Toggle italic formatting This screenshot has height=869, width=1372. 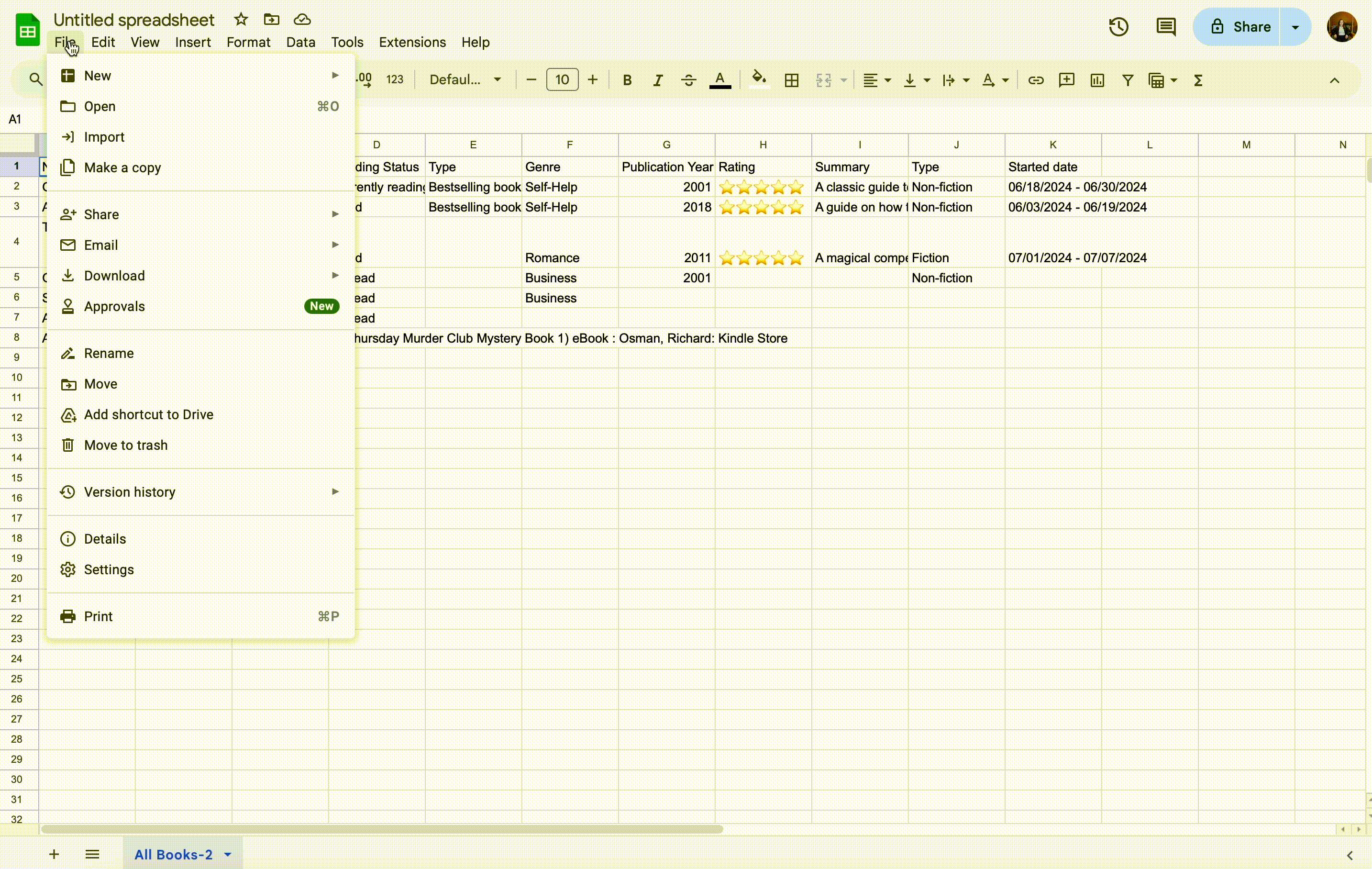pyautogui.click(x=657, y=80)
